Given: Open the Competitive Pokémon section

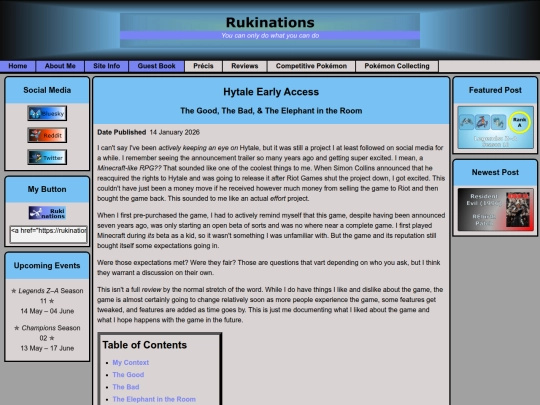Looking at the screenshot, I should click(311, 66).
